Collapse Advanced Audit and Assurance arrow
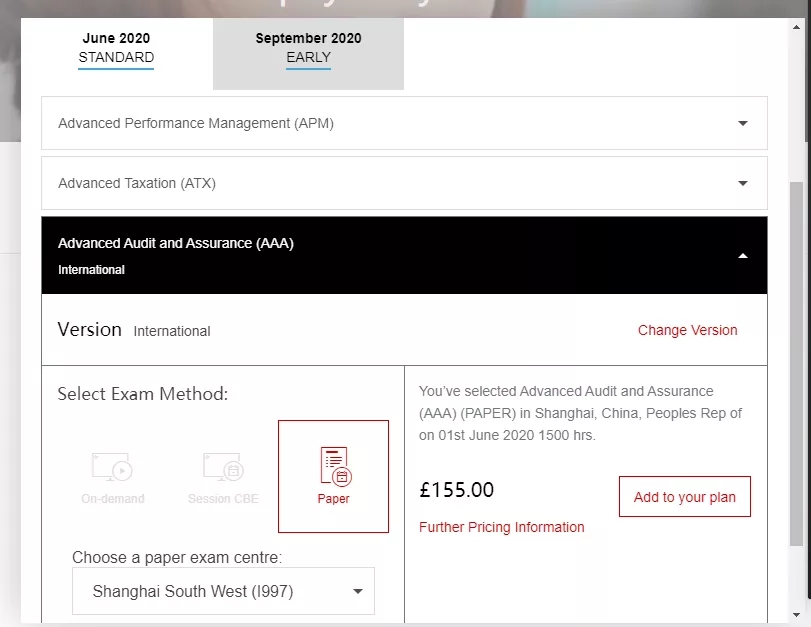The width and height of the screenshot is (811, 627). pyautogui.click(x=742, y=256)
